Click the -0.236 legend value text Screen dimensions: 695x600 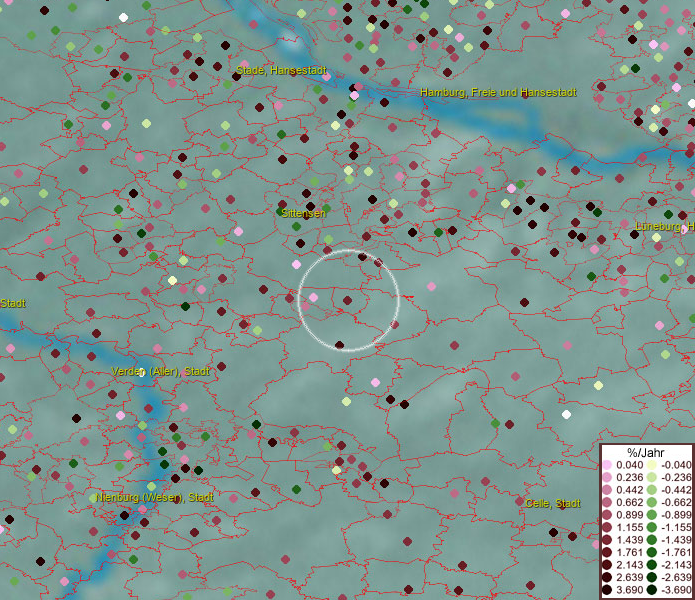(x=676, y=477)
